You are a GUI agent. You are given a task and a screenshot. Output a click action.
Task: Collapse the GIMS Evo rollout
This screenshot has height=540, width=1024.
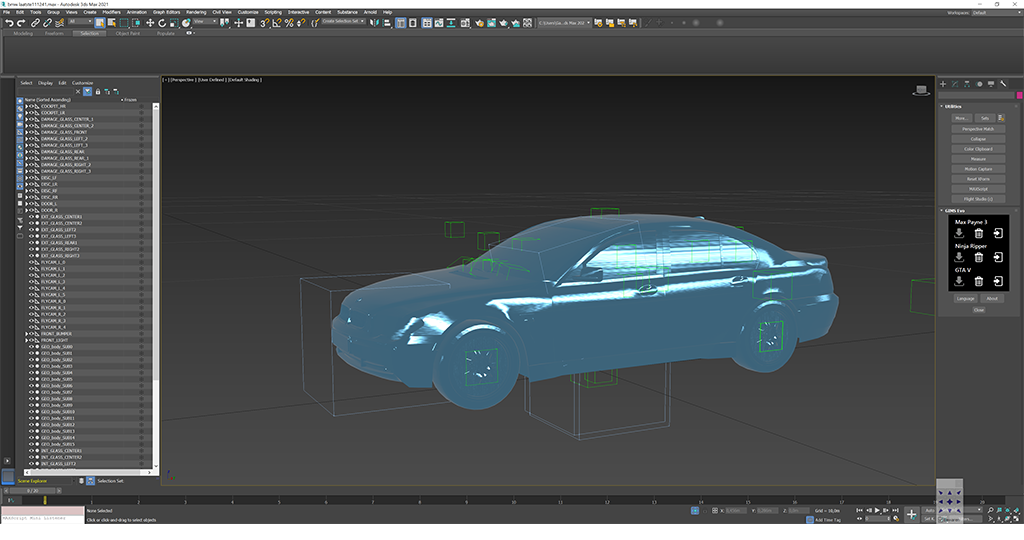coord(941,211)
